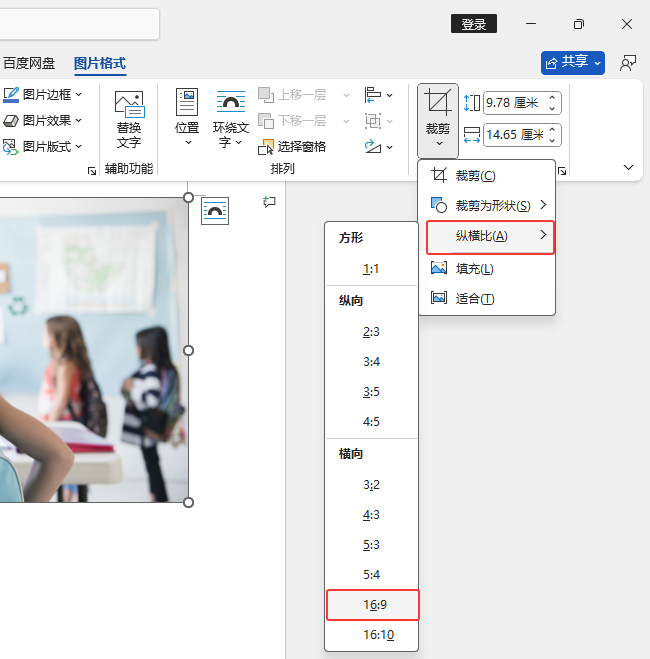Collapse the ribbon chevron
The width and height of the screenshot is (650, 659).
628,167
